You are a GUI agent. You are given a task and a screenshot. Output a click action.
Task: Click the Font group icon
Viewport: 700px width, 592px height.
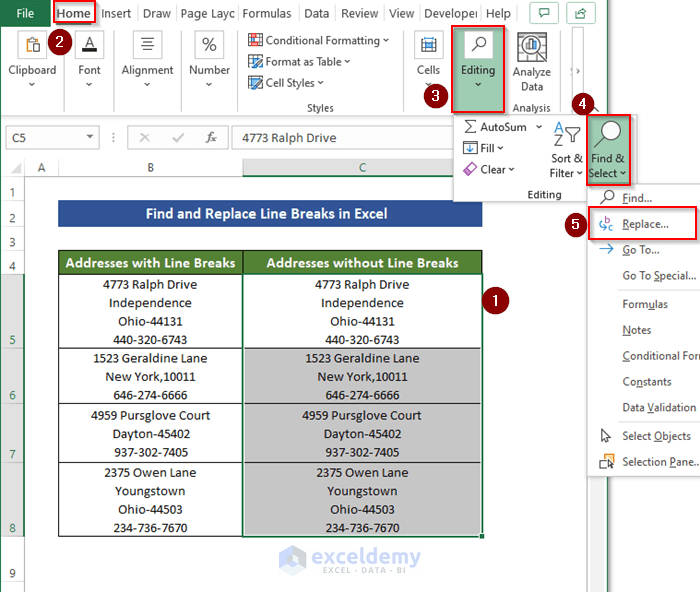[90, 46]
